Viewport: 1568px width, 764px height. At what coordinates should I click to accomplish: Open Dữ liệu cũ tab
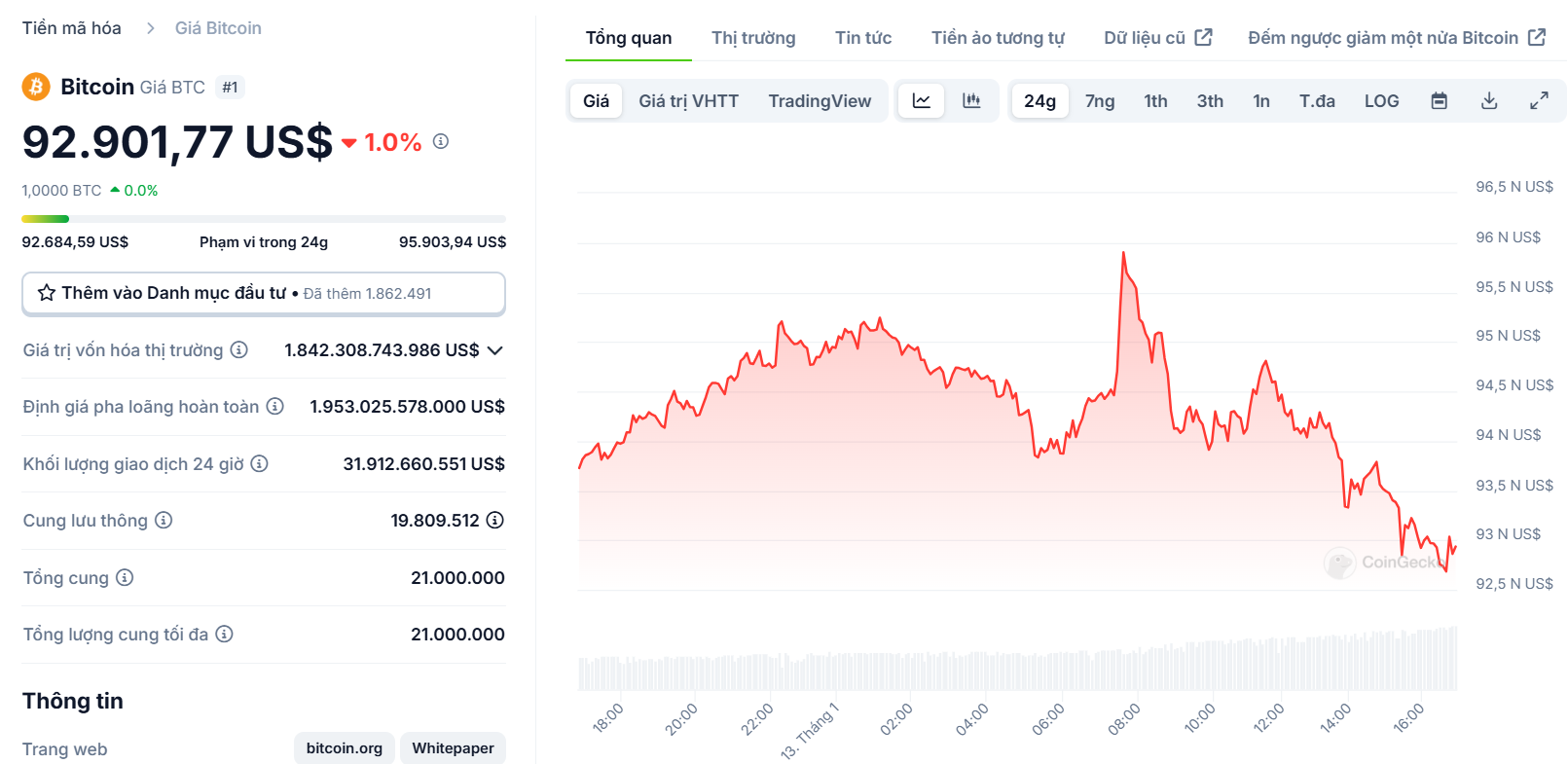point(1157,38)
